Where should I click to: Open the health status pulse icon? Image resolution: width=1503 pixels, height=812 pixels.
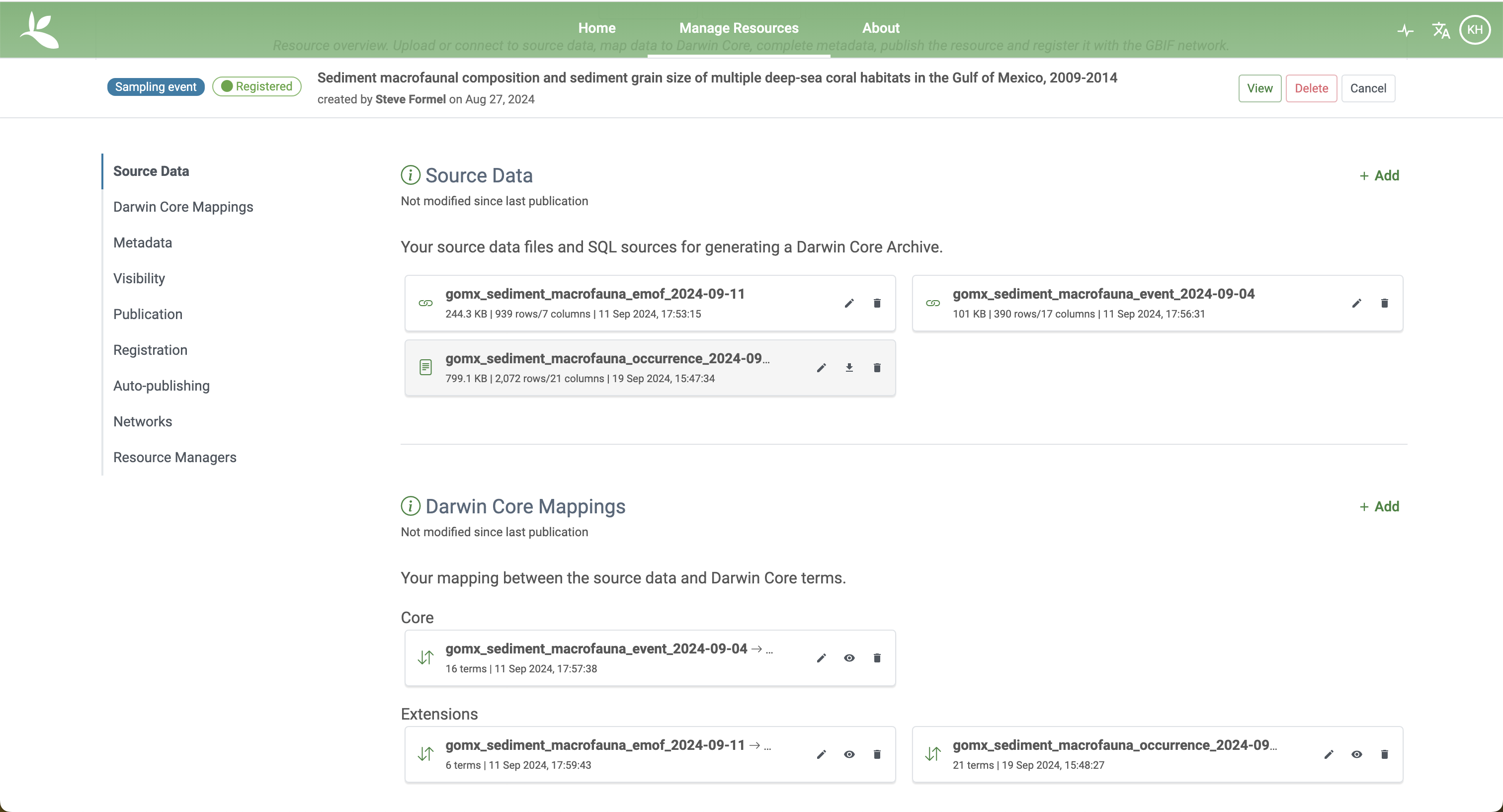1406,30
